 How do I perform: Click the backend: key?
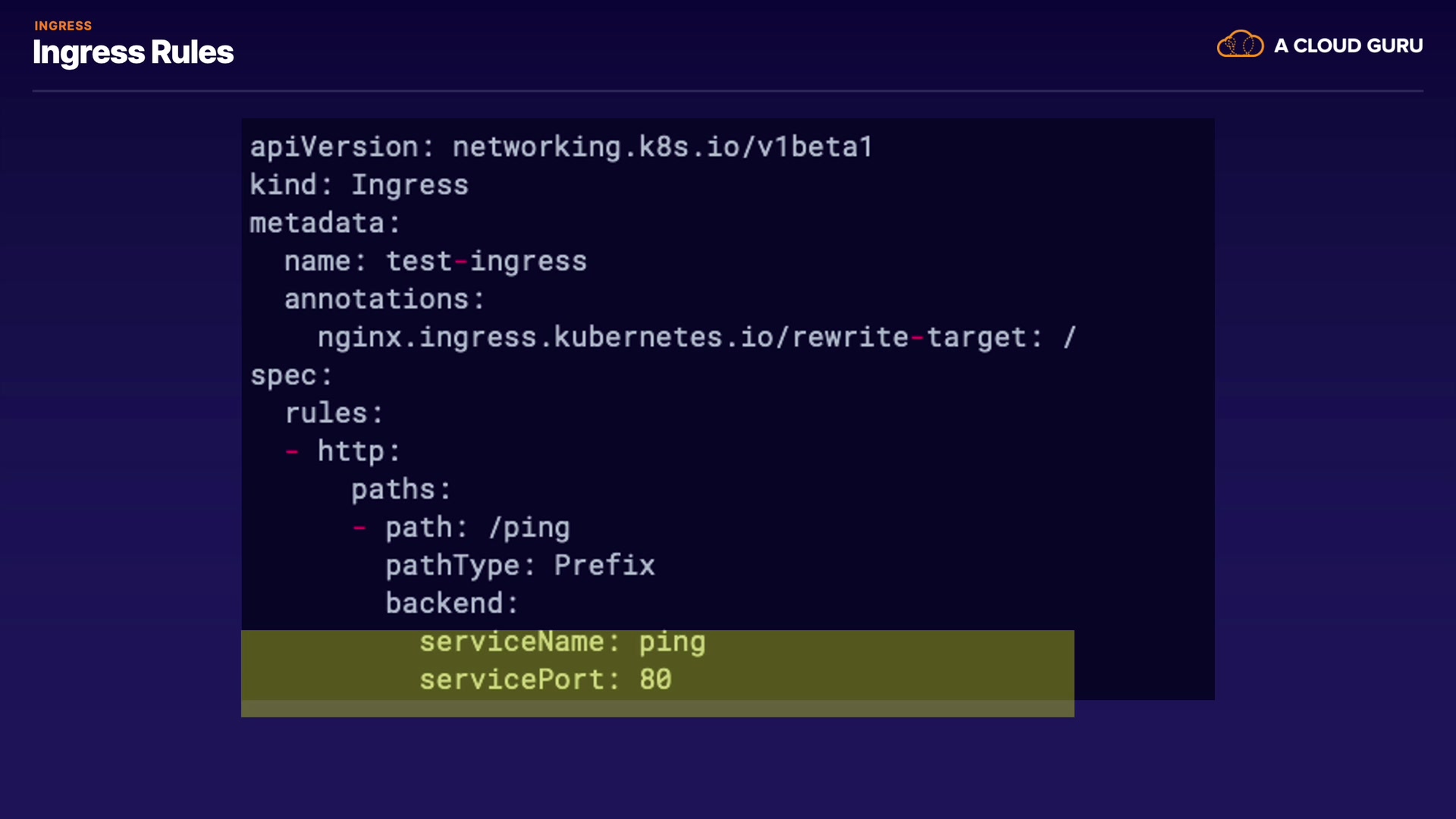(451, 603)
